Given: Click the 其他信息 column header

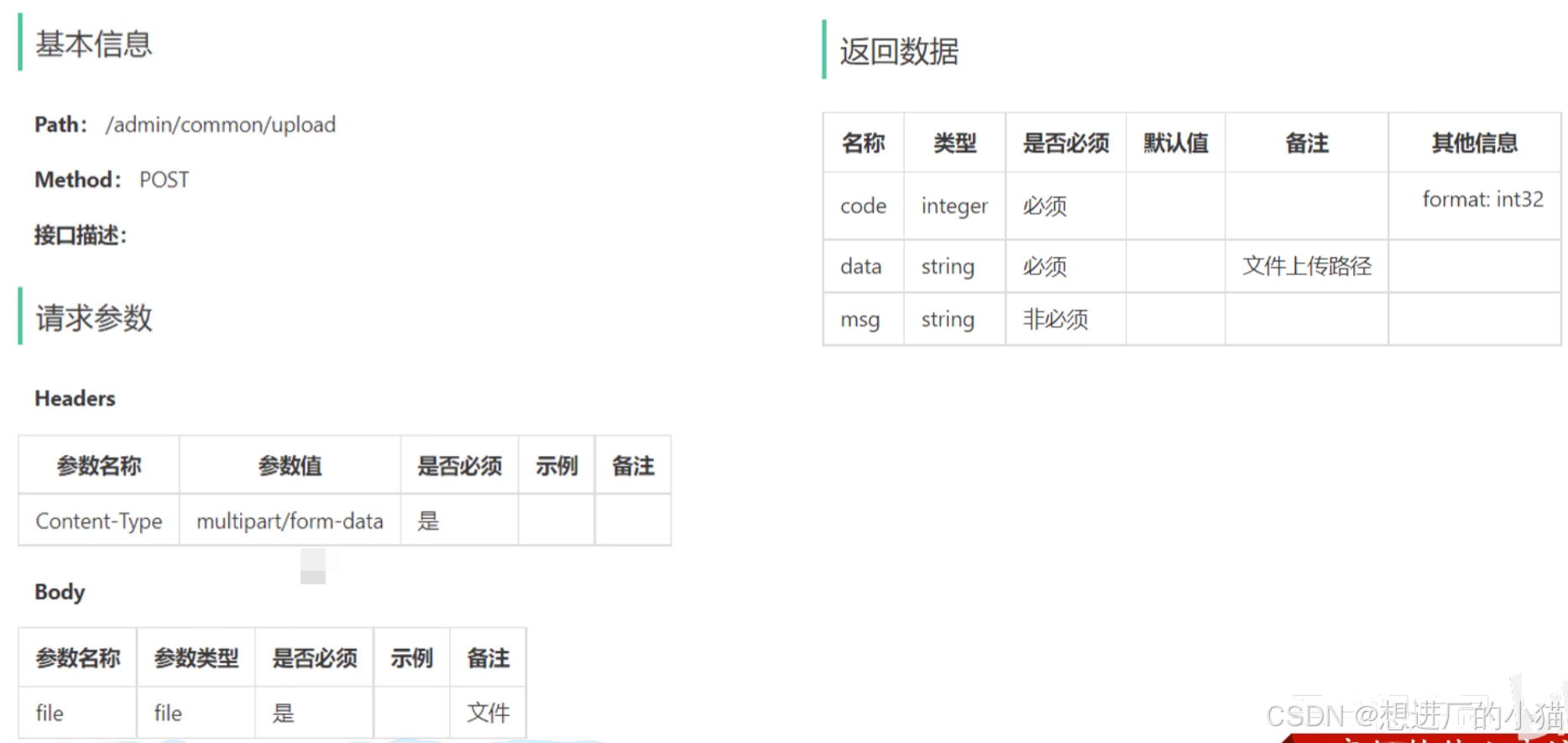Looking at the screenshot, I should pos(1475,143).
